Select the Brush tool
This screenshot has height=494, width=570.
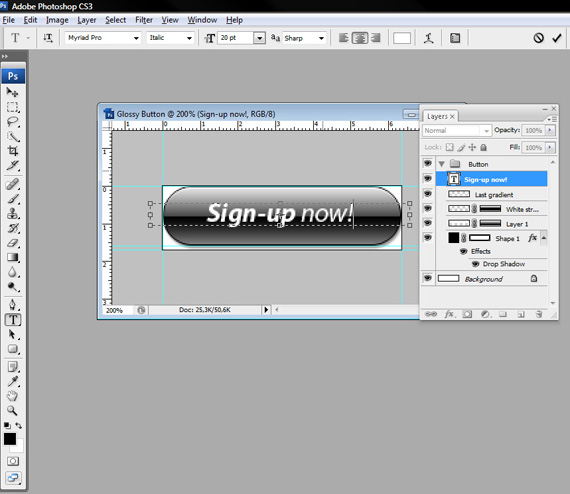point(12,199)
